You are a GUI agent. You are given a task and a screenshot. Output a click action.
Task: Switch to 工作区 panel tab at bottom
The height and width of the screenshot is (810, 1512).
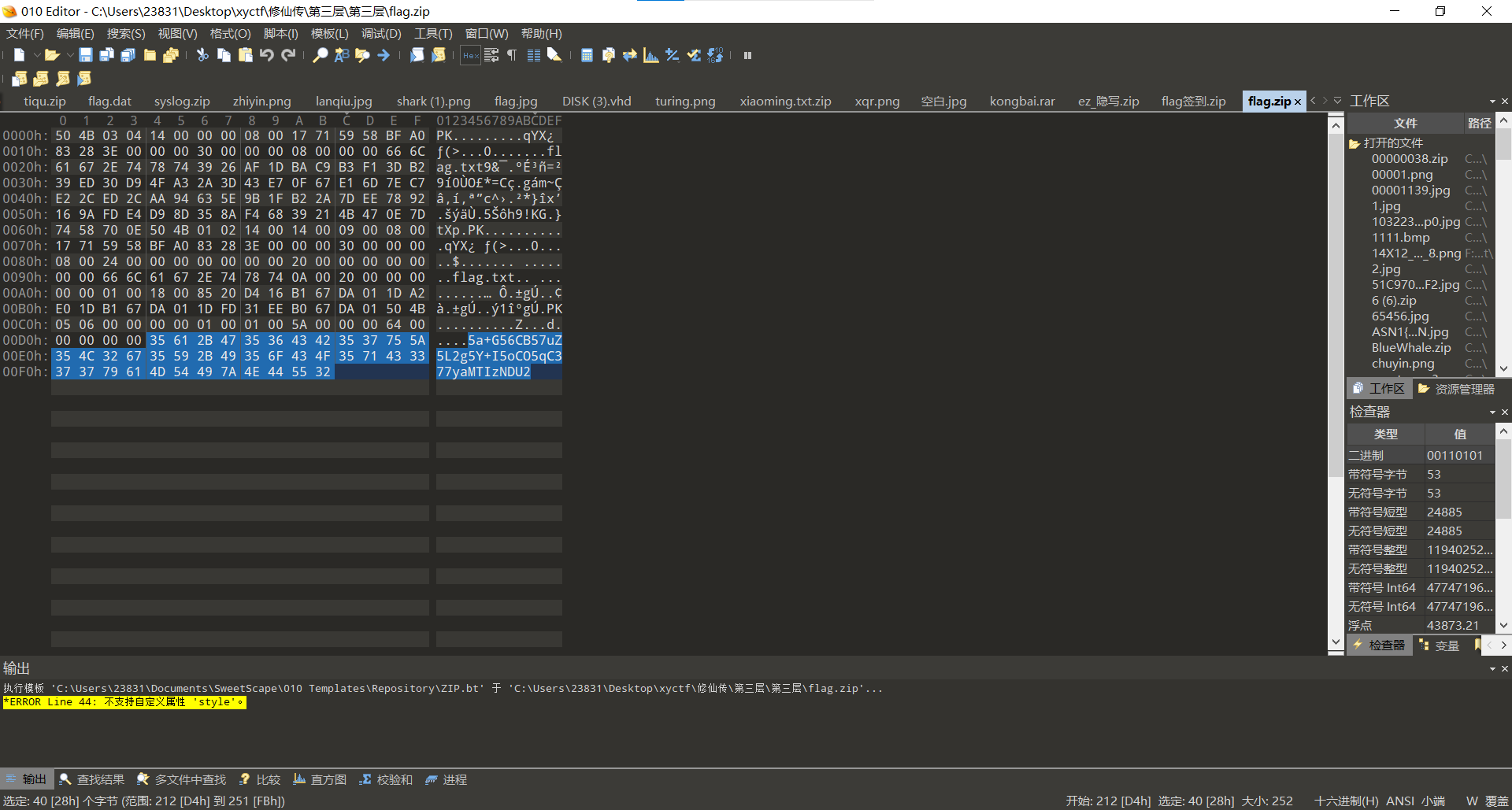click(1379, 389)
